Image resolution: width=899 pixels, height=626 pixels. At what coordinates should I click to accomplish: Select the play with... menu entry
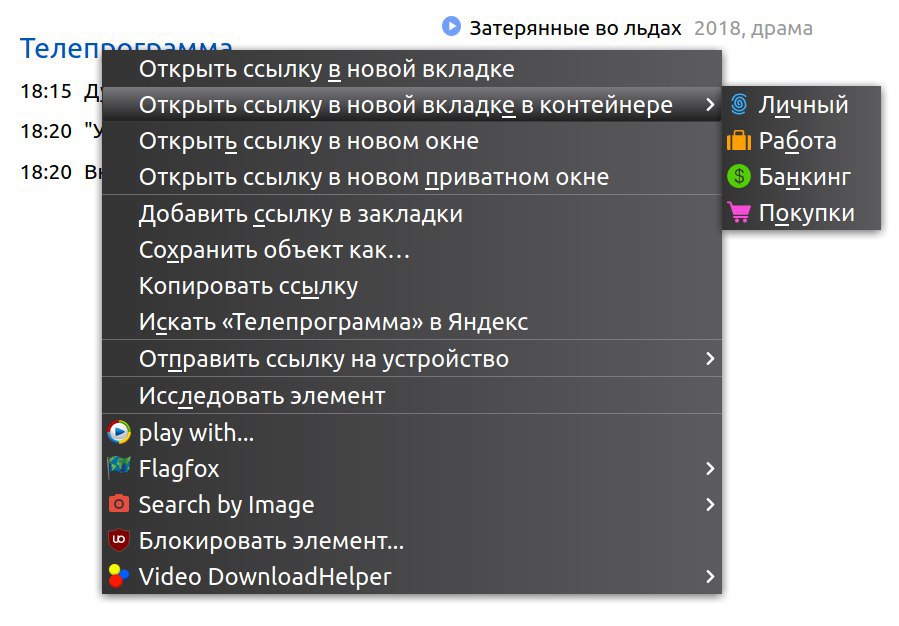(412, 432)
